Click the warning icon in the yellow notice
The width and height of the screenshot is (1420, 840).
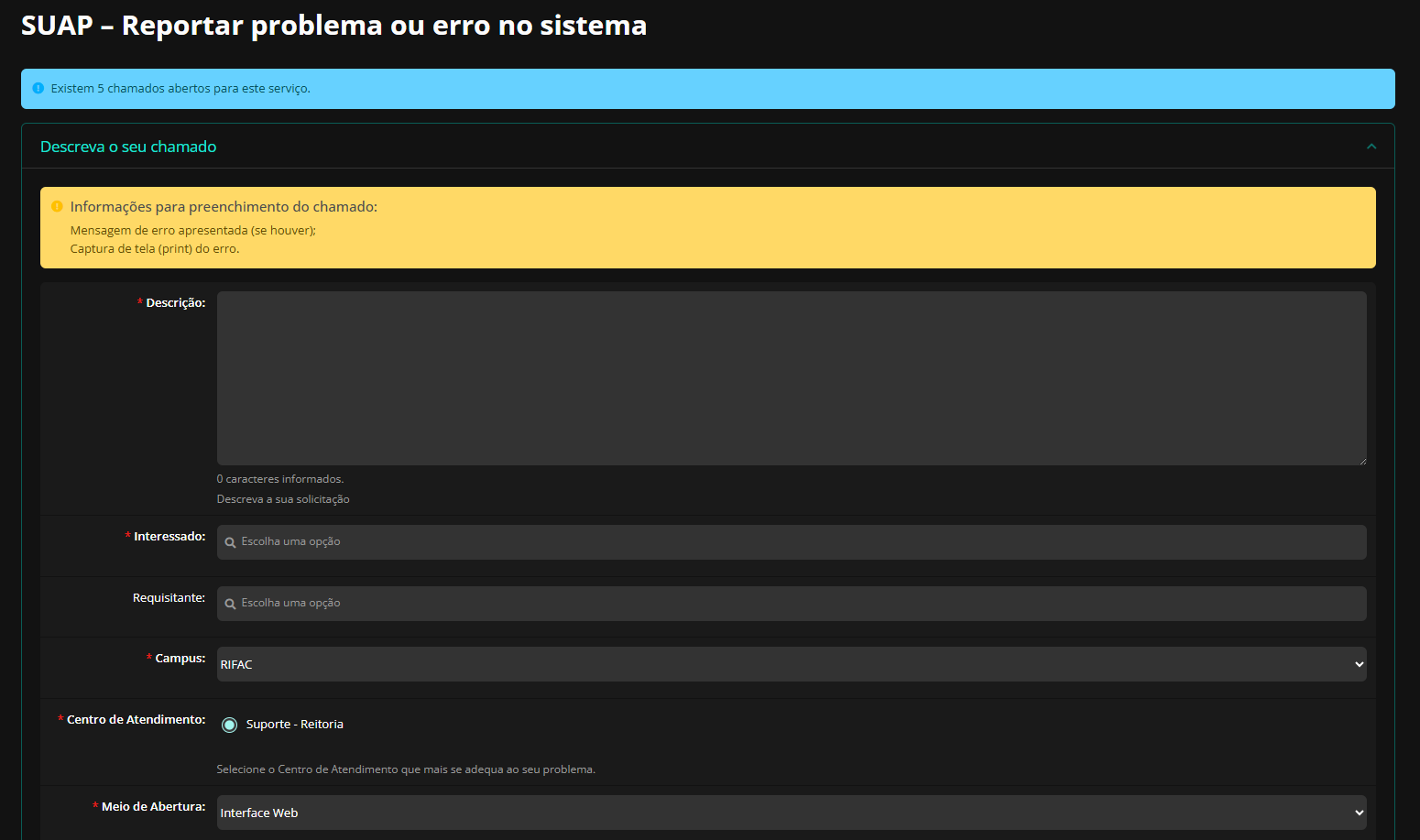pyautogui.click(x=57, y=207)
